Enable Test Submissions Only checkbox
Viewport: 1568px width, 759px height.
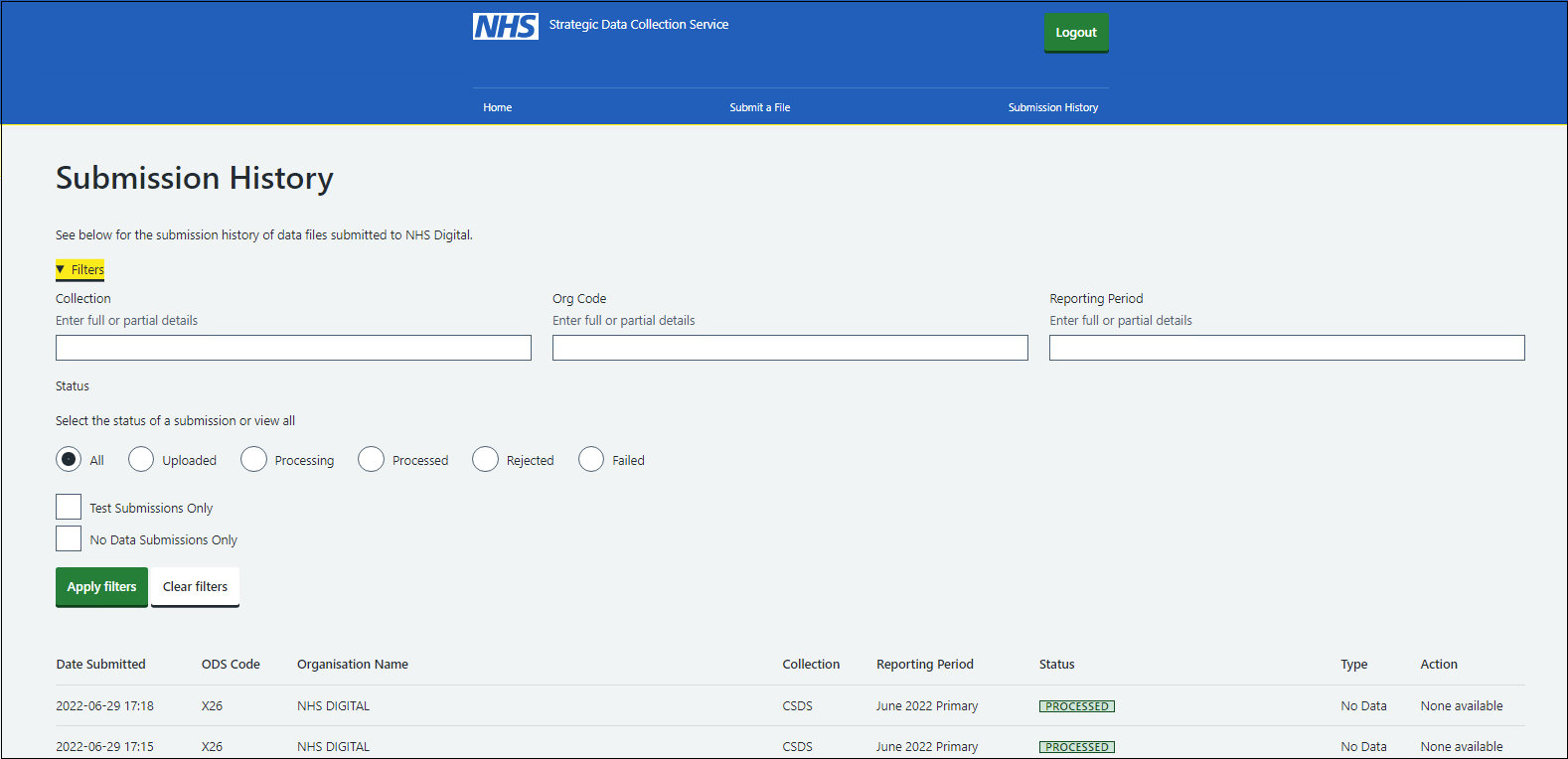click(x=69, y=507)
